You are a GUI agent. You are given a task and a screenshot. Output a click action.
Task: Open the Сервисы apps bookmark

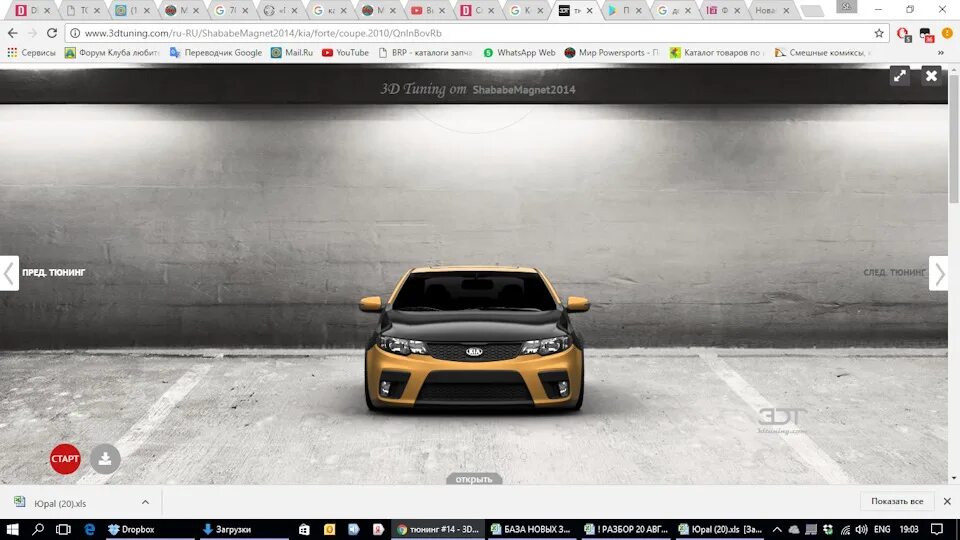(31, 53)
